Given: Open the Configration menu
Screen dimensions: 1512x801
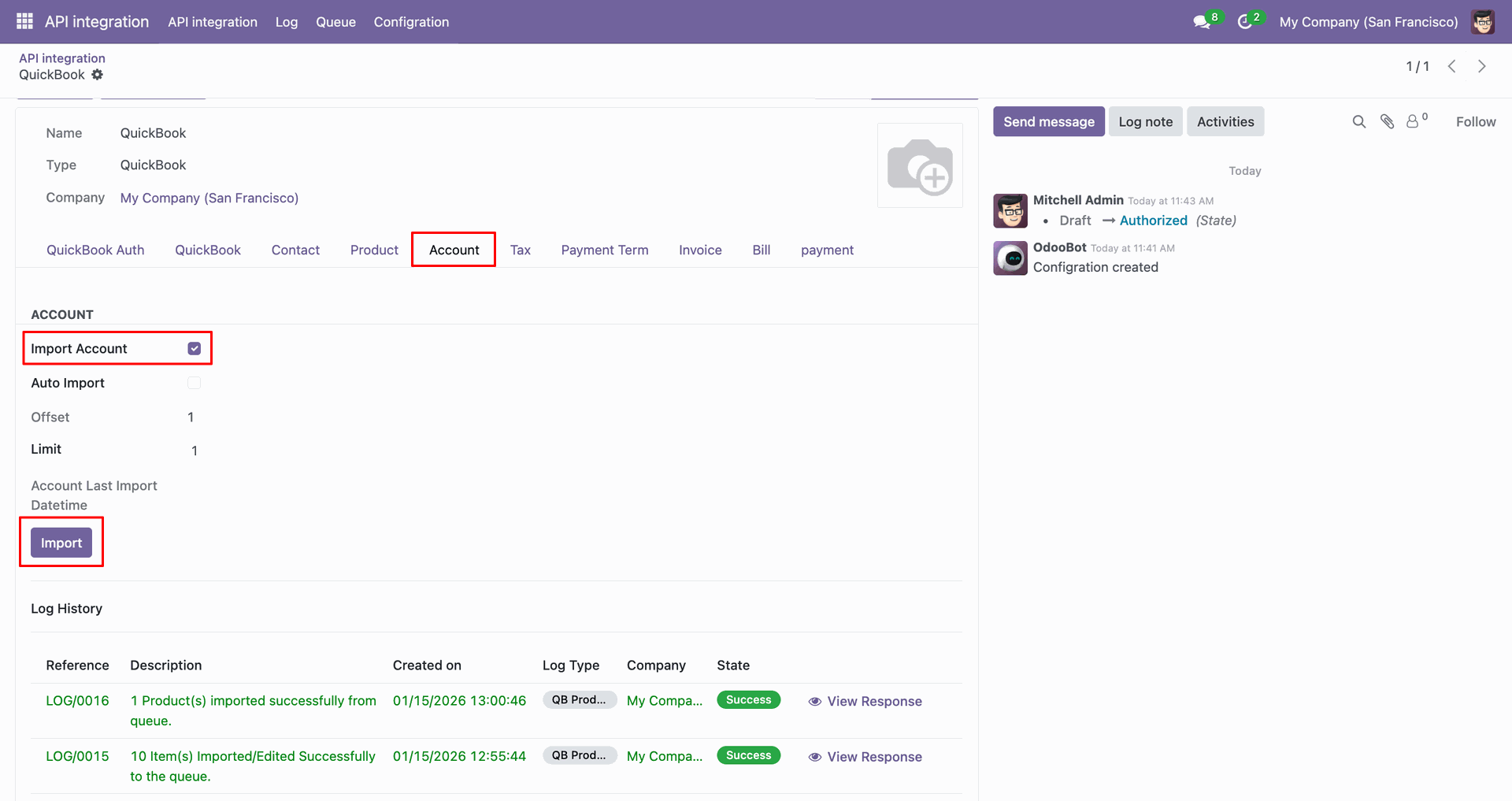Looking at the screenshot, I should [411, 22].
